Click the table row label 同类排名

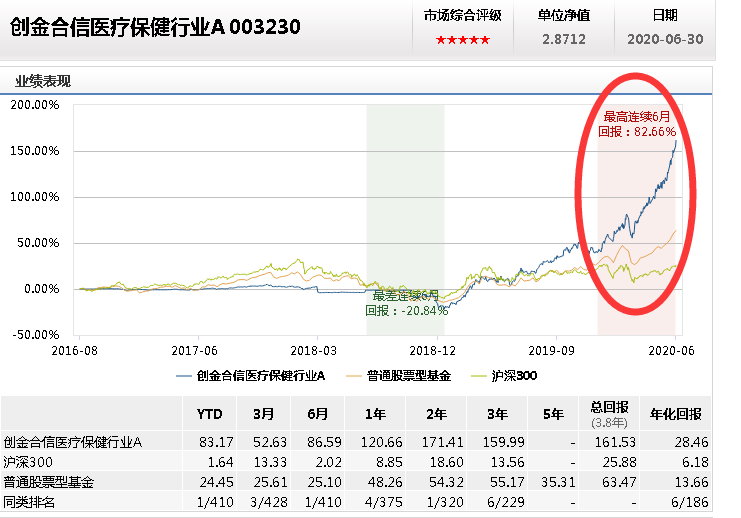[x=29, y=502]
